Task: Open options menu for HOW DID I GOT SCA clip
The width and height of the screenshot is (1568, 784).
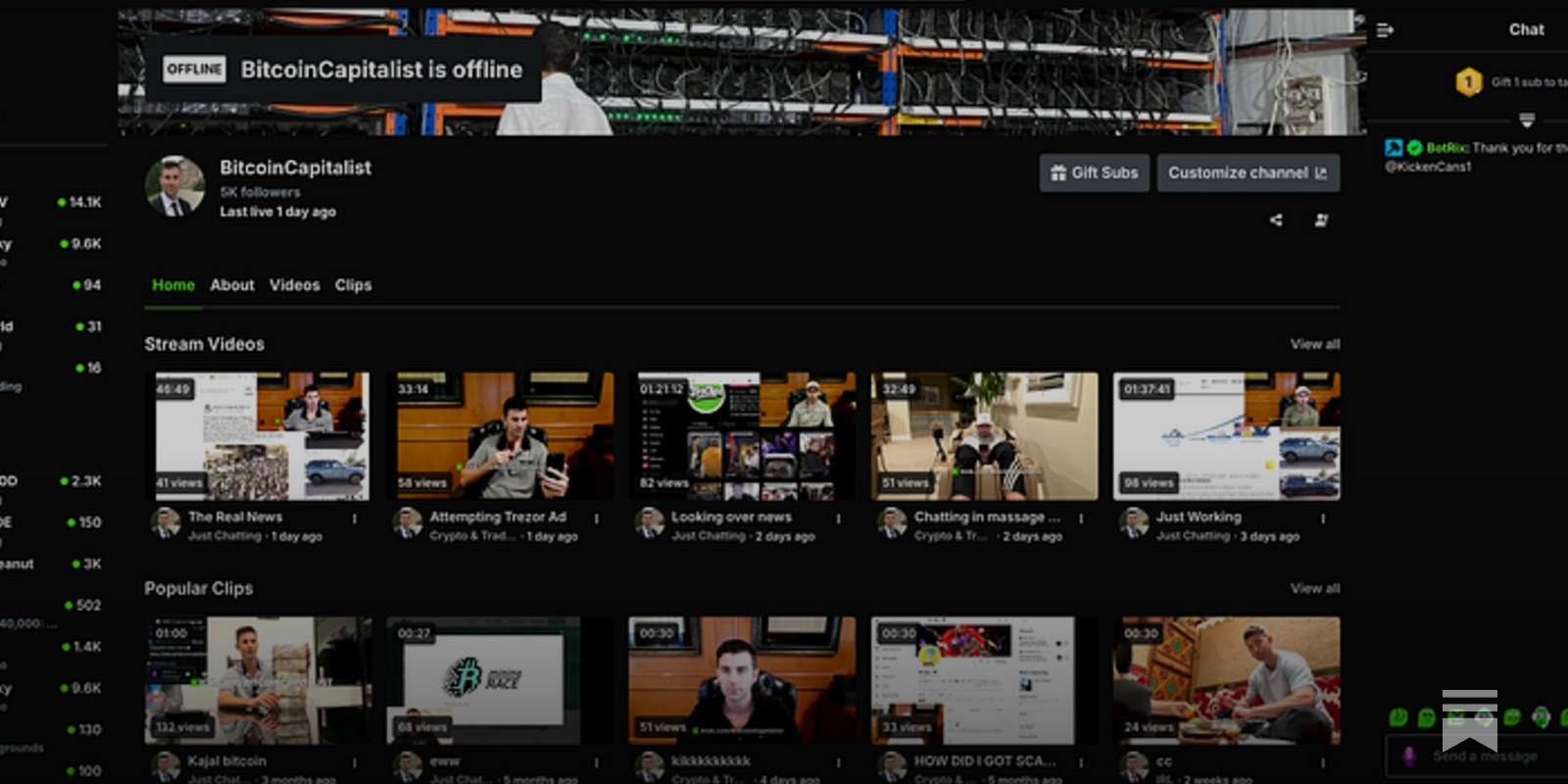Action: pyautogui.click(x=1081, y=762)
